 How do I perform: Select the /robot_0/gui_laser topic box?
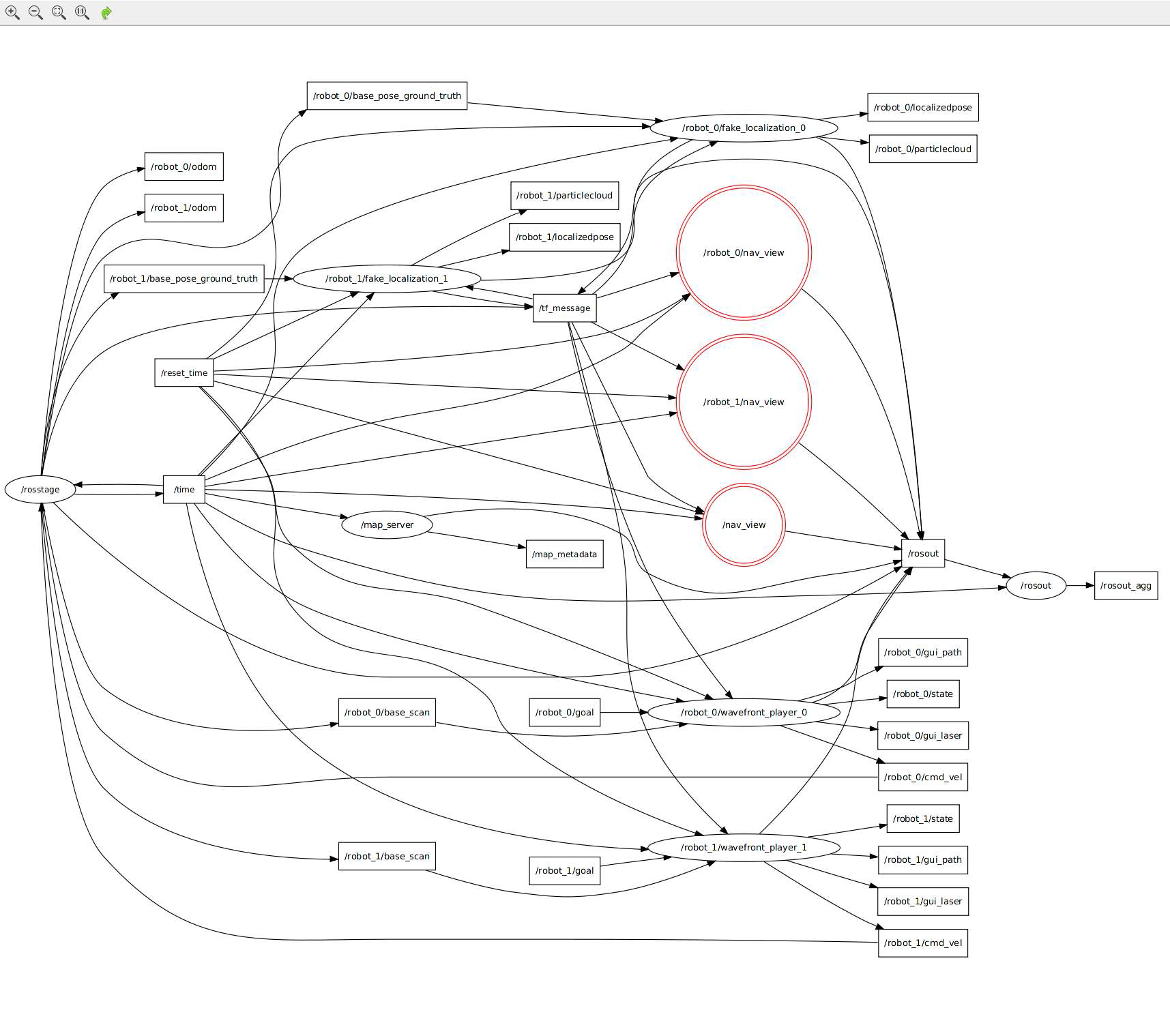point(923,735)
